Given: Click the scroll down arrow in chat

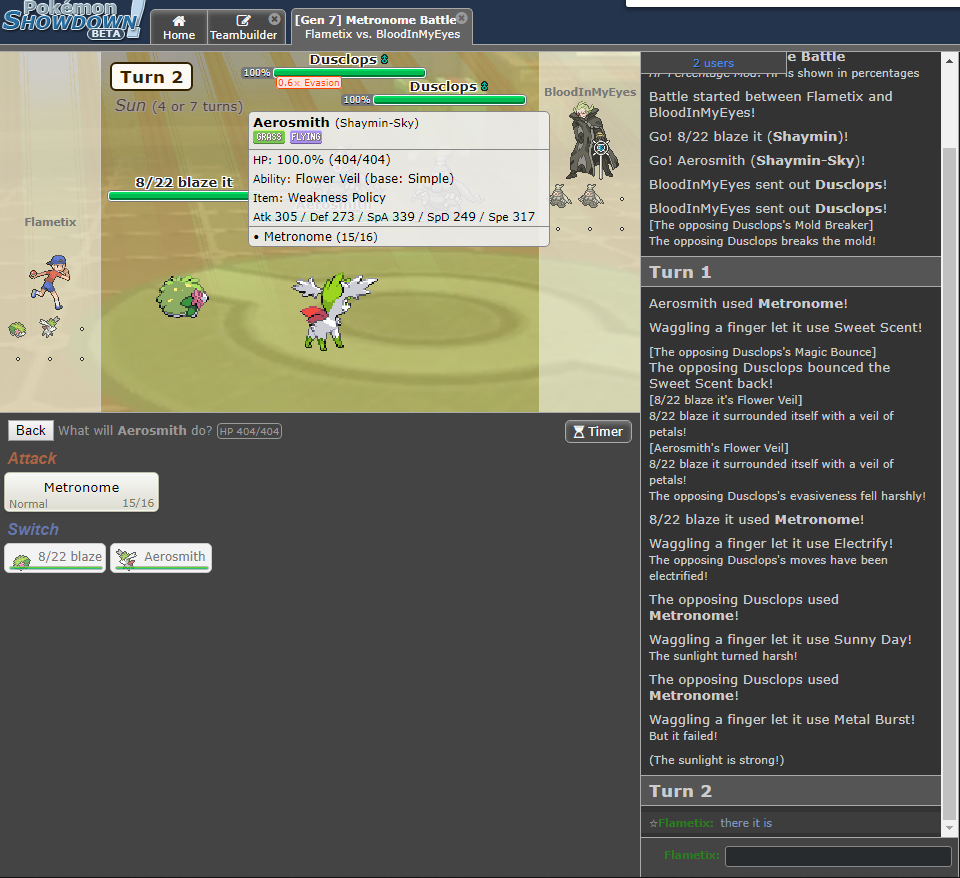Looking at the screenshot, I should (x=950, y=828).
